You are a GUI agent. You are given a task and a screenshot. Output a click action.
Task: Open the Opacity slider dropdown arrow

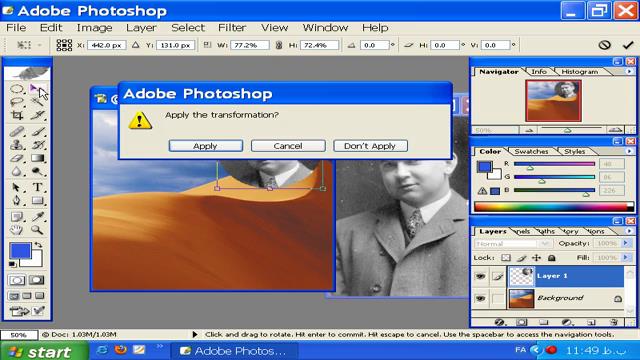[x=626, y=243]
